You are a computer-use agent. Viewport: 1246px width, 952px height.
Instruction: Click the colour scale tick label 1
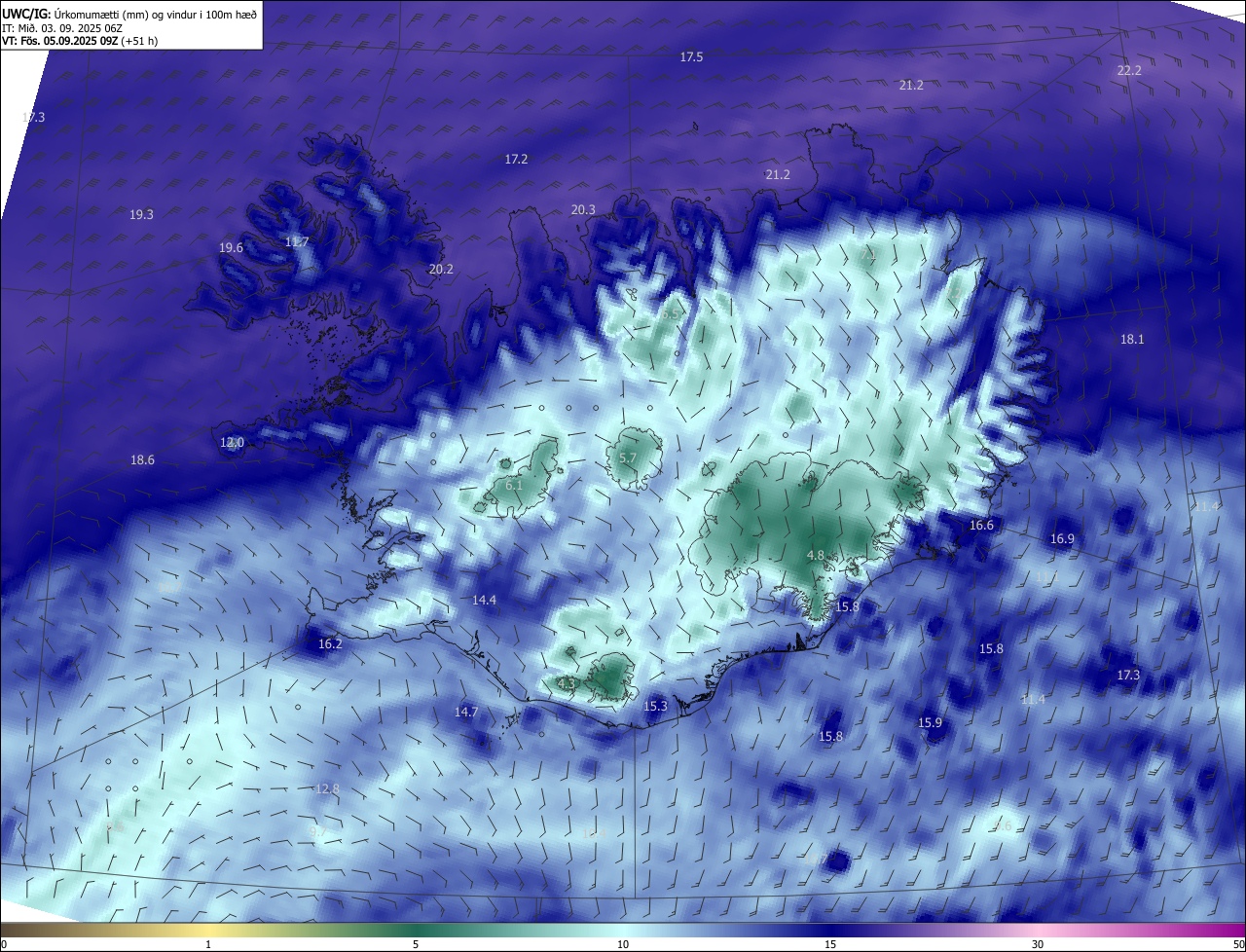(x=208, y=944)
